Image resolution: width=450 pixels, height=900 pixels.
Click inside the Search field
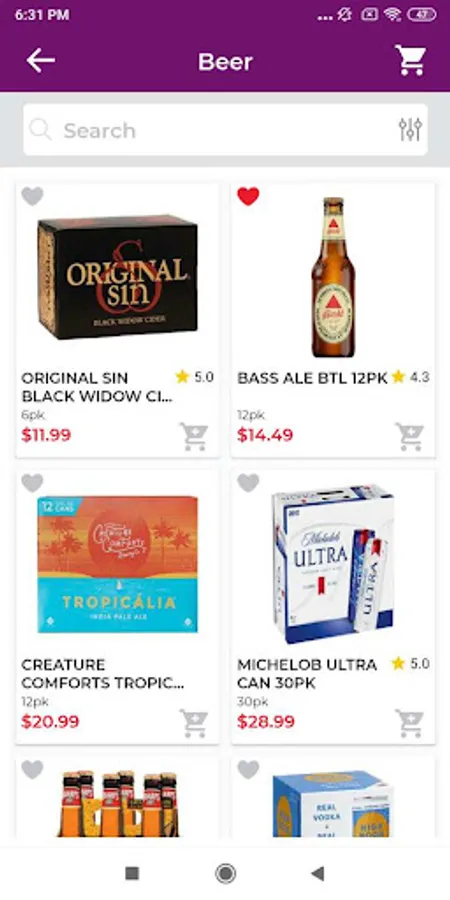[225, 130]
